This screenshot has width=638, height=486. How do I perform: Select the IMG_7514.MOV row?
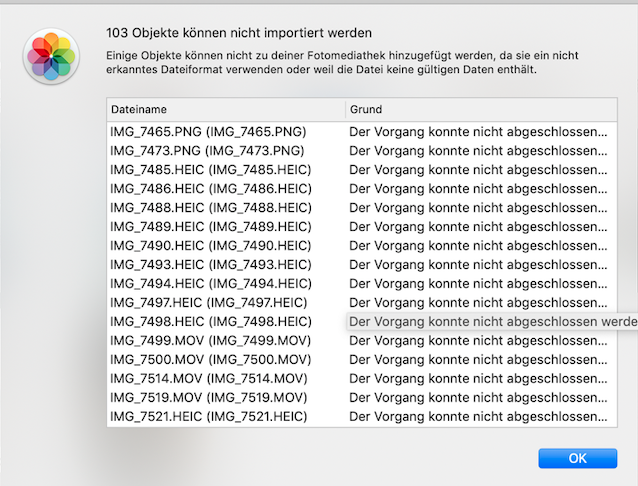pos(208,378)
